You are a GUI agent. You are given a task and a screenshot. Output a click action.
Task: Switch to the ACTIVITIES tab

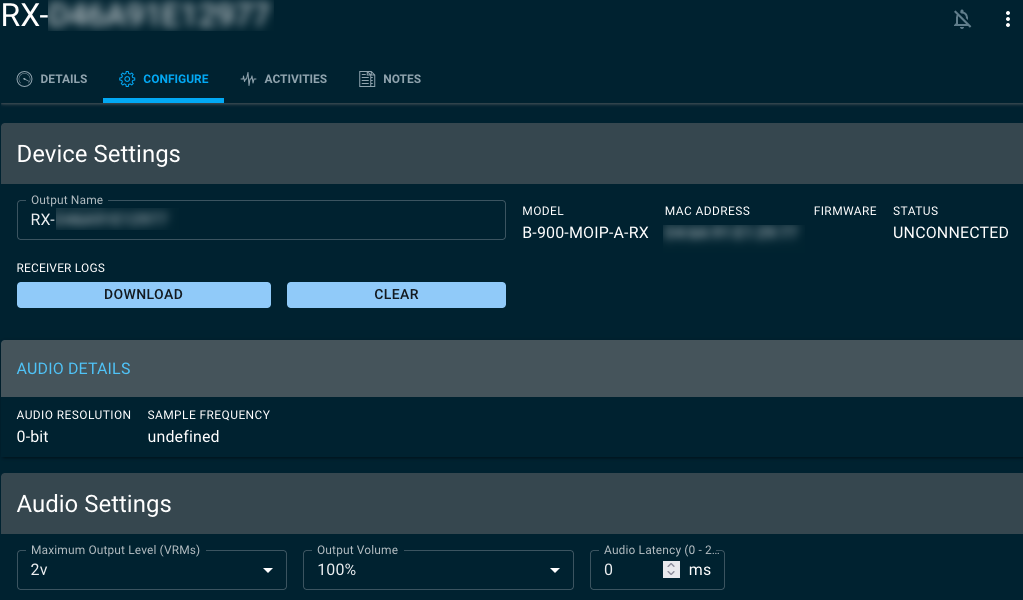click(x=293, y=78)
